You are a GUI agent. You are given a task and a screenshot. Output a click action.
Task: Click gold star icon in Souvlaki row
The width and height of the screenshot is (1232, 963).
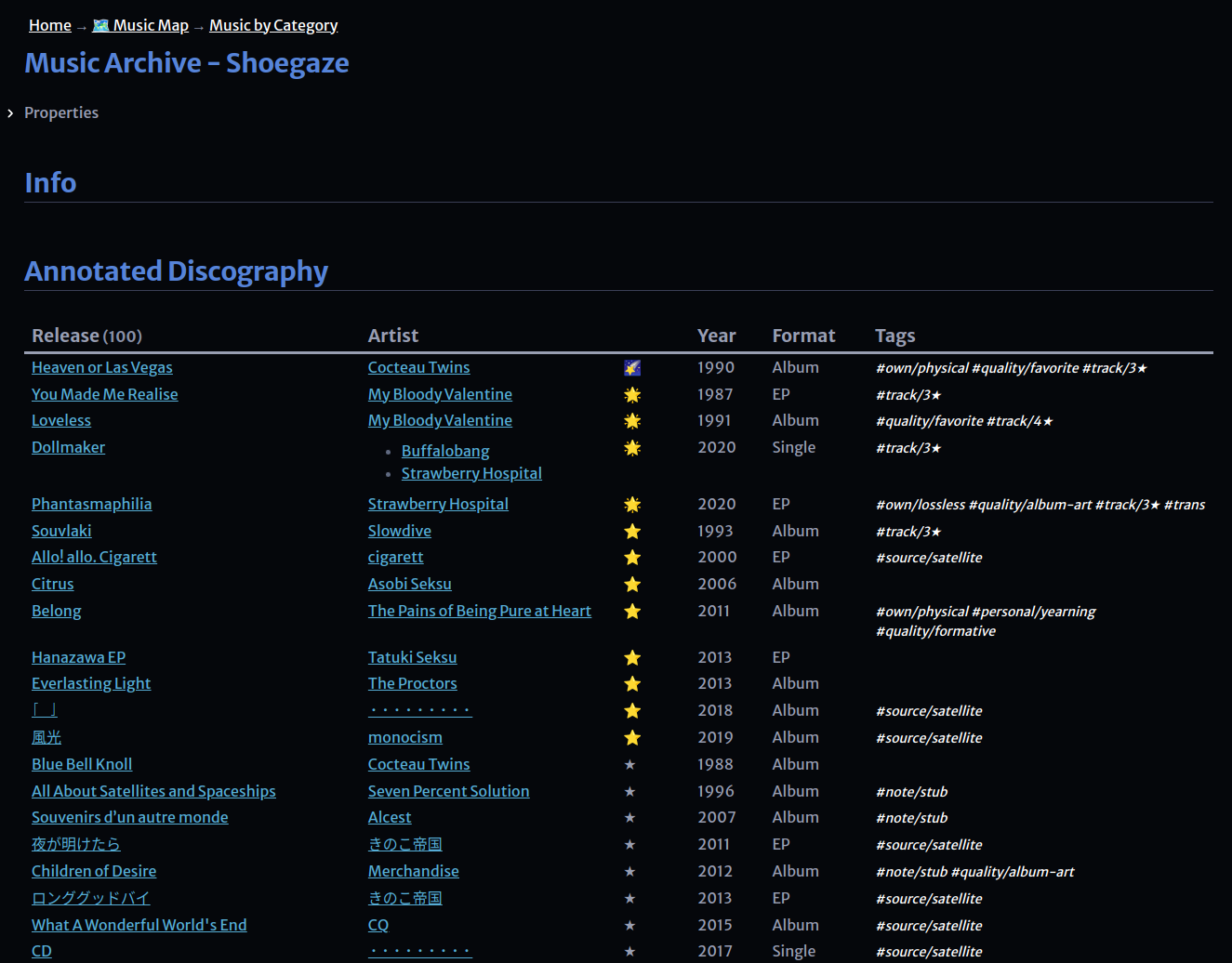click(x=632, y=532)
